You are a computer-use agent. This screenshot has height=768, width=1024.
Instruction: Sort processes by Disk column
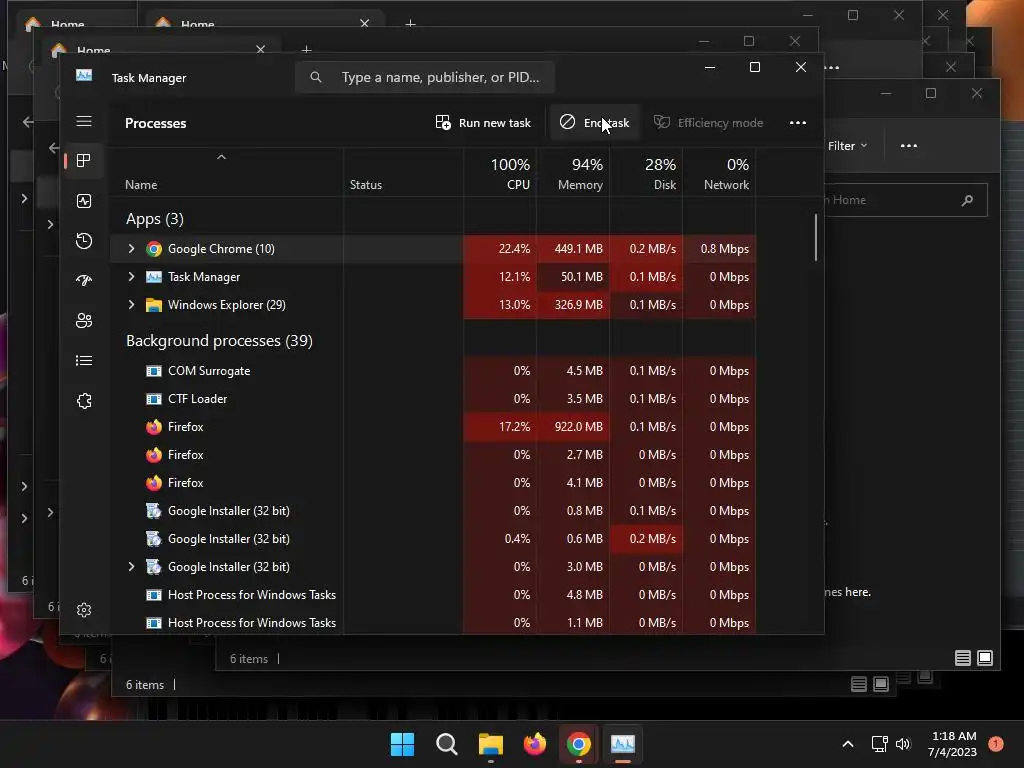coord(647,172)
